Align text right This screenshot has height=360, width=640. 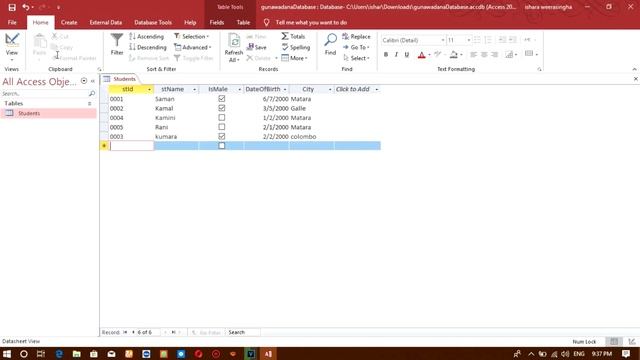(x=494, y=54)
